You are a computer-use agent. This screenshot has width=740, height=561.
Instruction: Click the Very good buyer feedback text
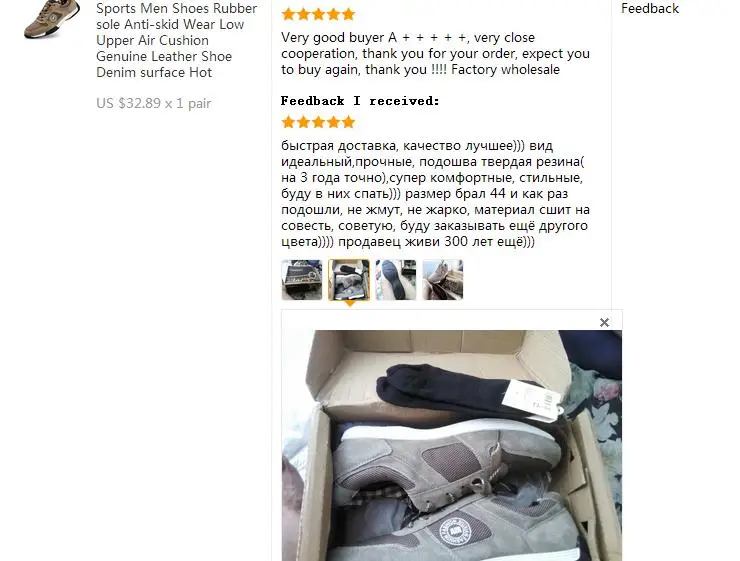[x=435, y=53]
